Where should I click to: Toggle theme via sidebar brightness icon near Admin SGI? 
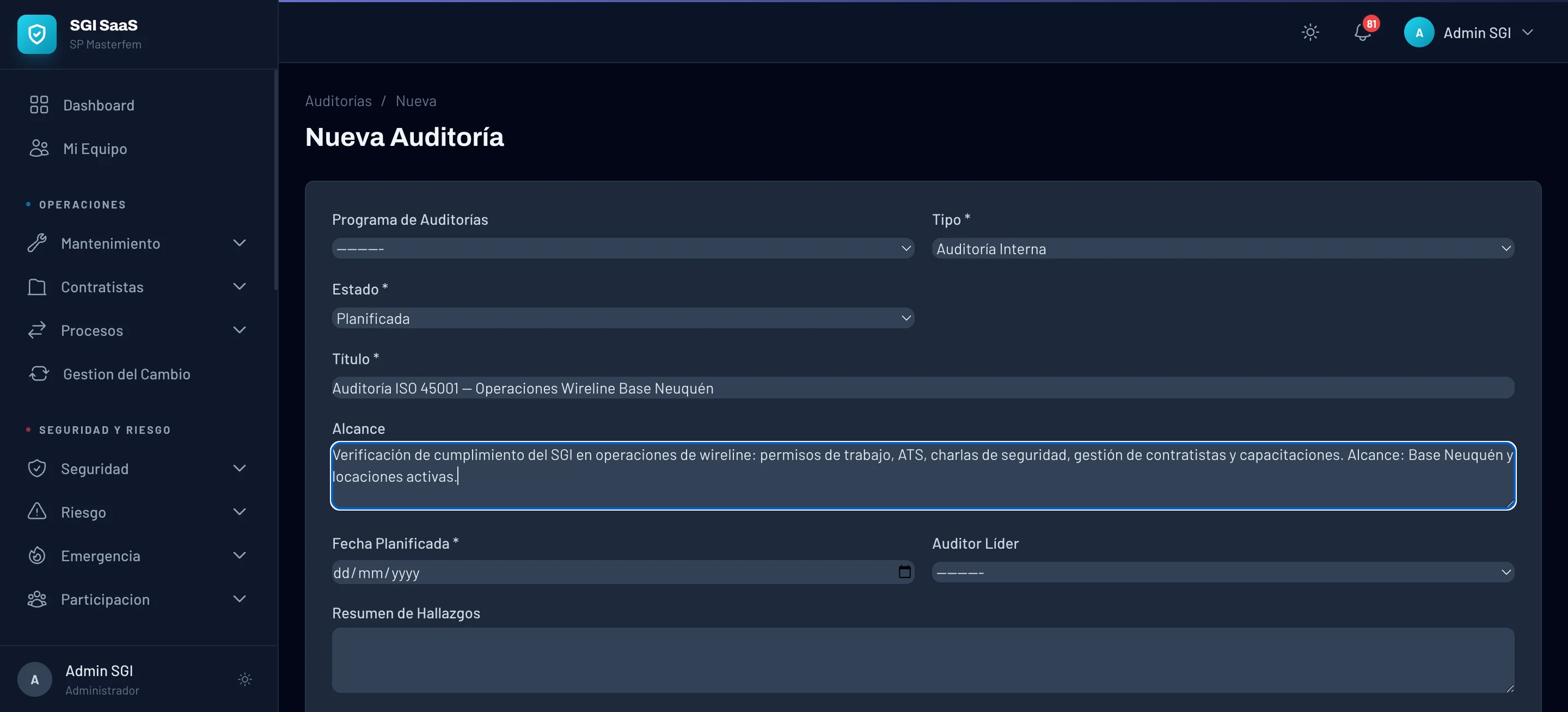244,680
